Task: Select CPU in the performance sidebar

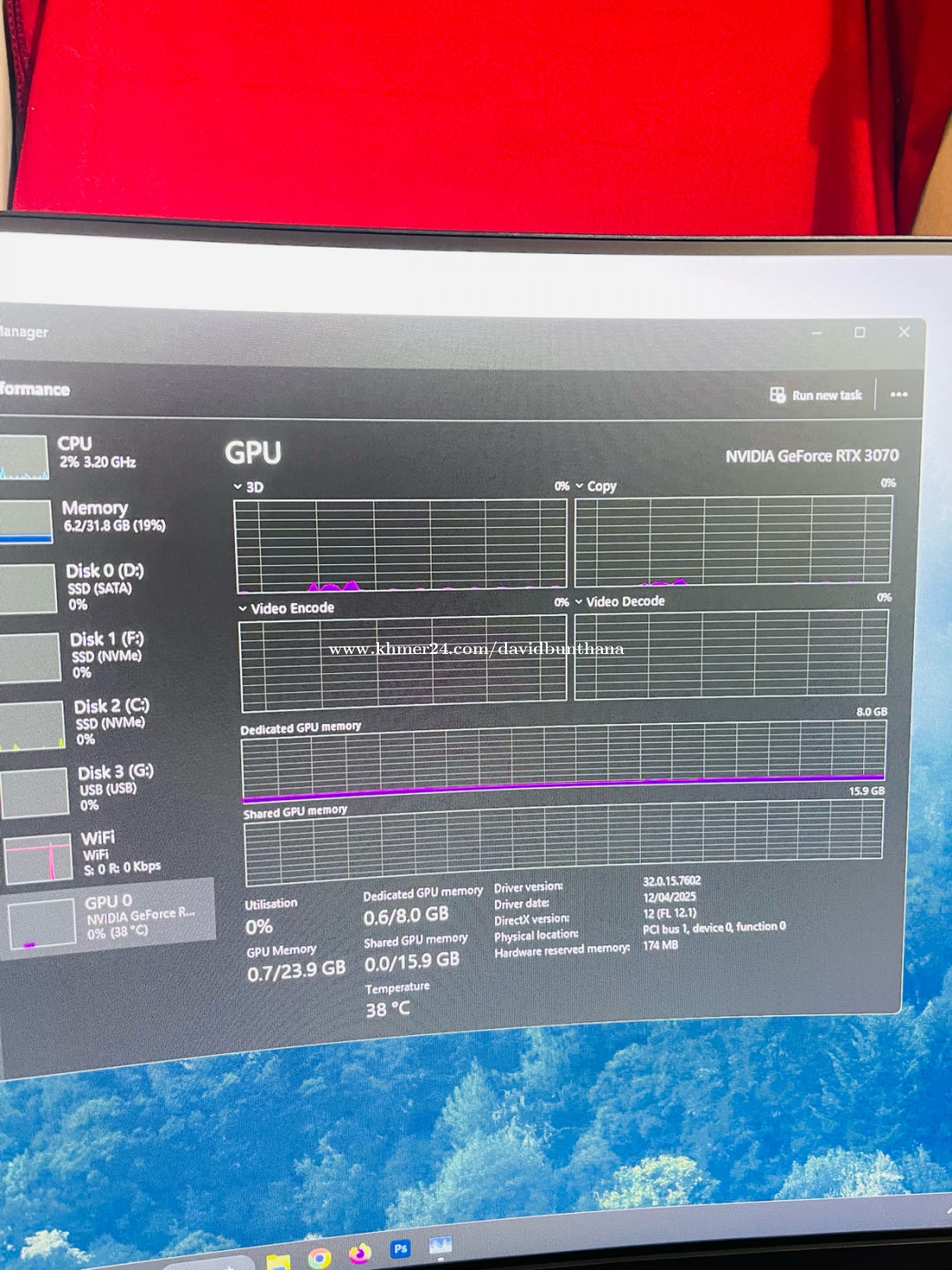Action: 73,454
